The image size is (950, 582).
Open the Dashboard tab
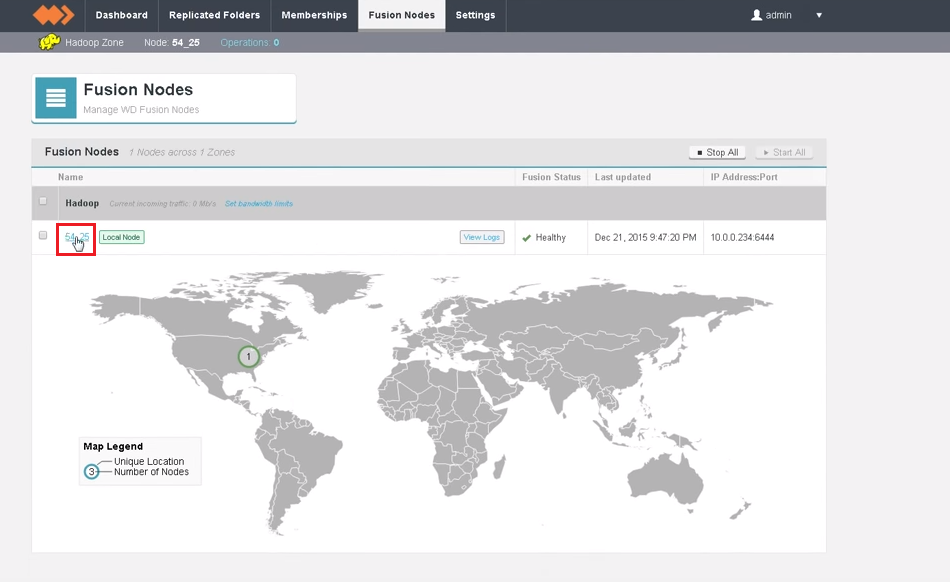tap(121, 15)
